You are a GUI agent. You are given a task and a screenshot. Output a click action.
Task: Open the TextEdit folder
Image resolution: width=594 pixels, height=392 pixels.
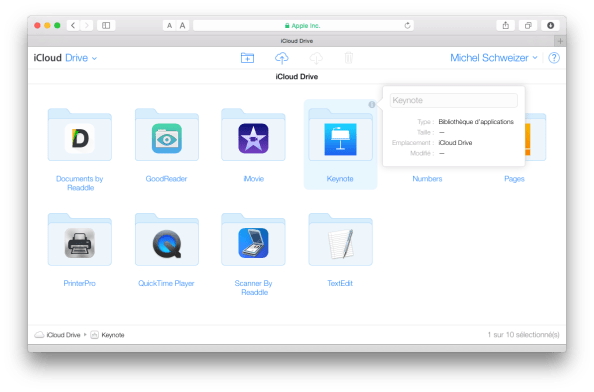coord(341,239)
